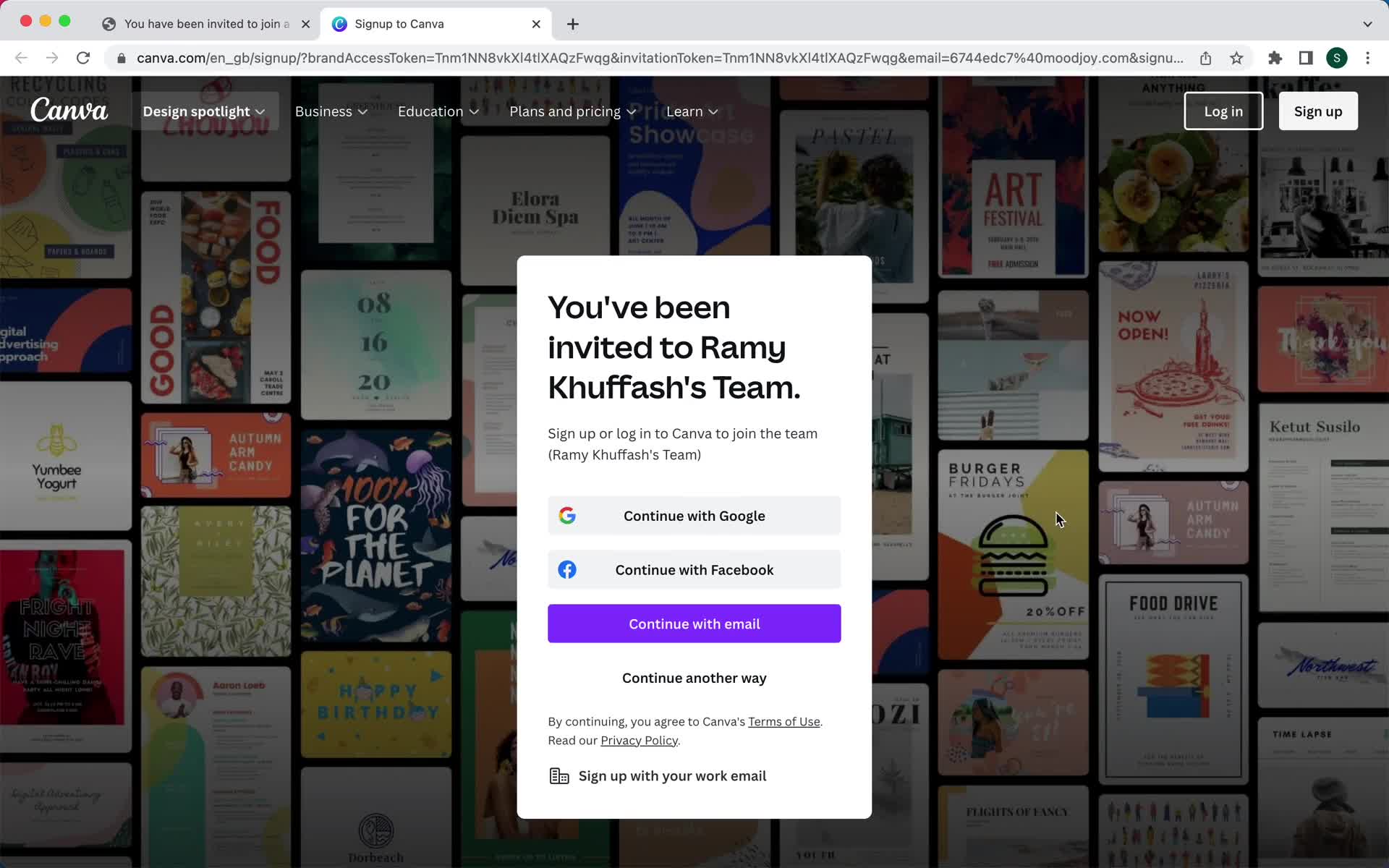Share this page via the share icon

coord(1205,58)
